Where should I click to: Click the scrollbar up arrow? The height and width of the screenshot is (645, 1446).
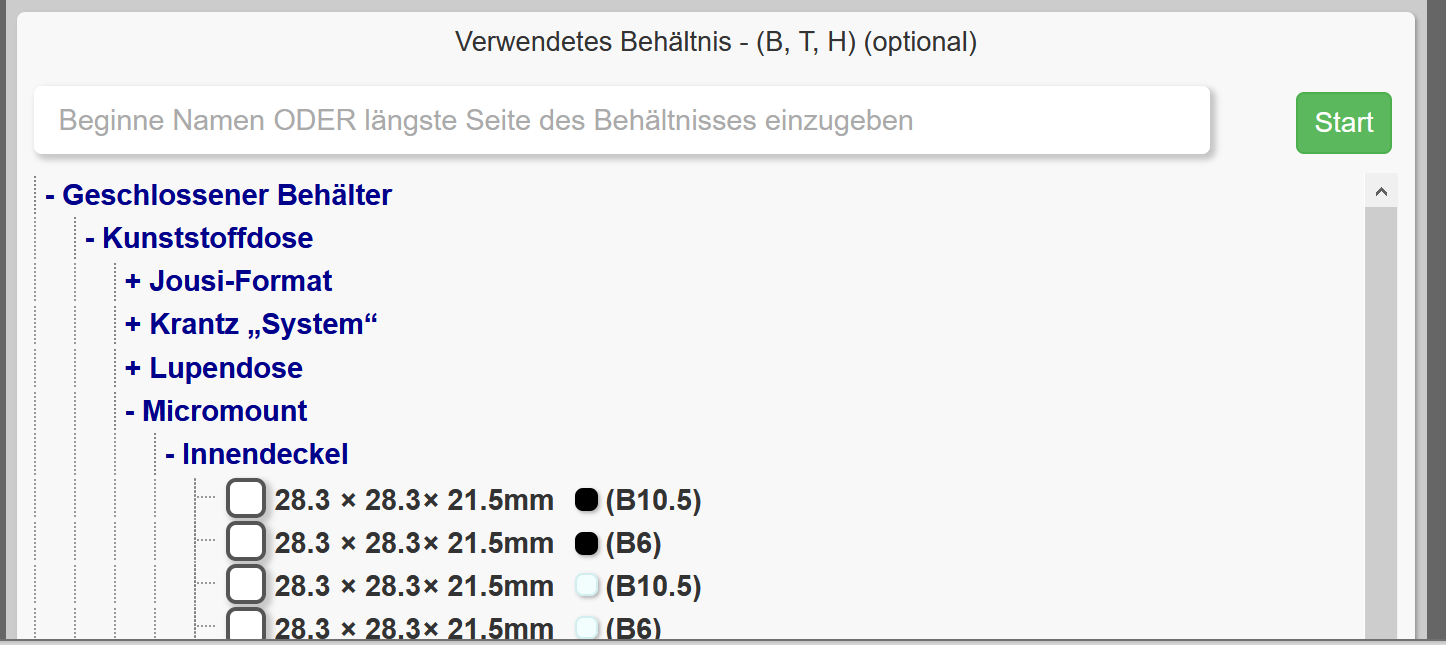point(1381,190)
